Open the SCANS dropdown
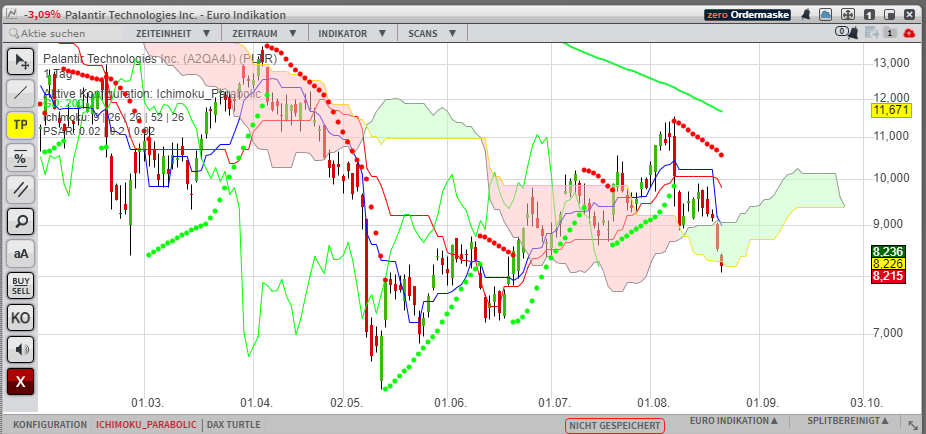 [432, 34]
